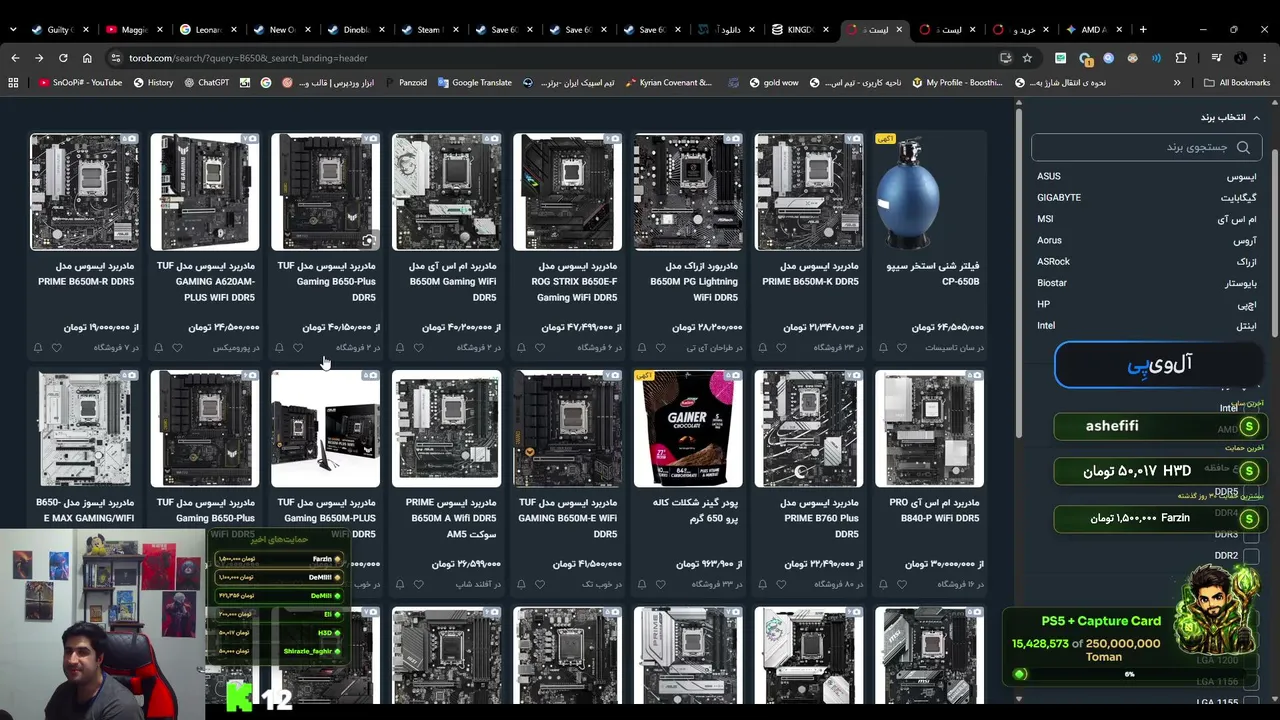Screen dimensions: 1280x720
Task: Filter by GIGABYTE brand
Action: coord(1146,198)
